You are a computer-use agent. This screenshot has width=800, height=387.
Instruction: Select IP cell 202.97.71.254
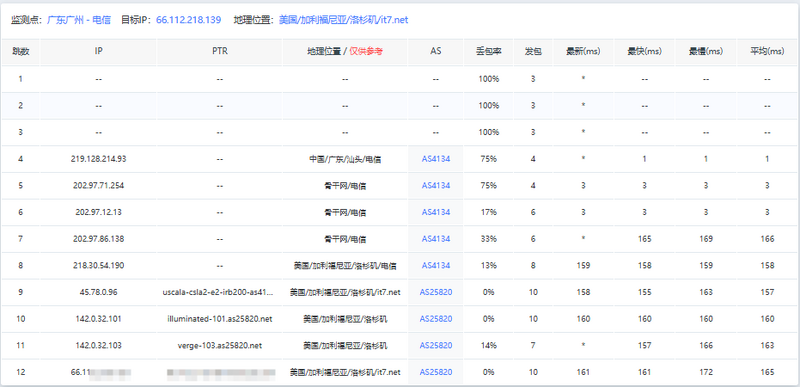98,186
